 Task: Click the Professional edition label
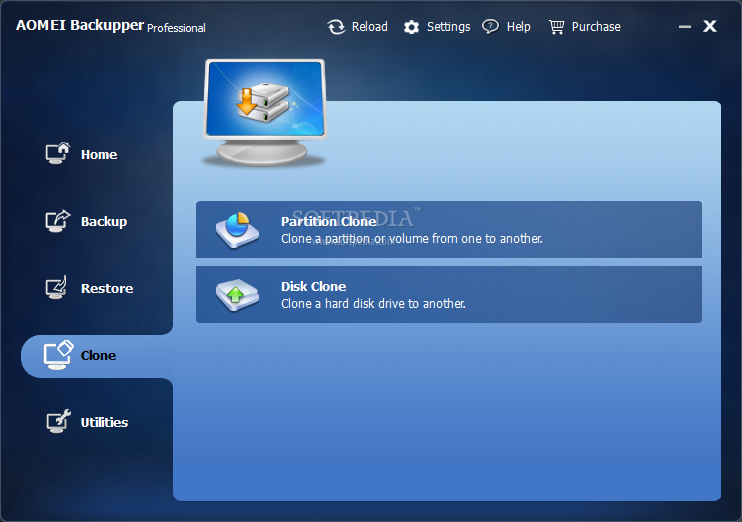pyautogui.click(x=177, y=28)
